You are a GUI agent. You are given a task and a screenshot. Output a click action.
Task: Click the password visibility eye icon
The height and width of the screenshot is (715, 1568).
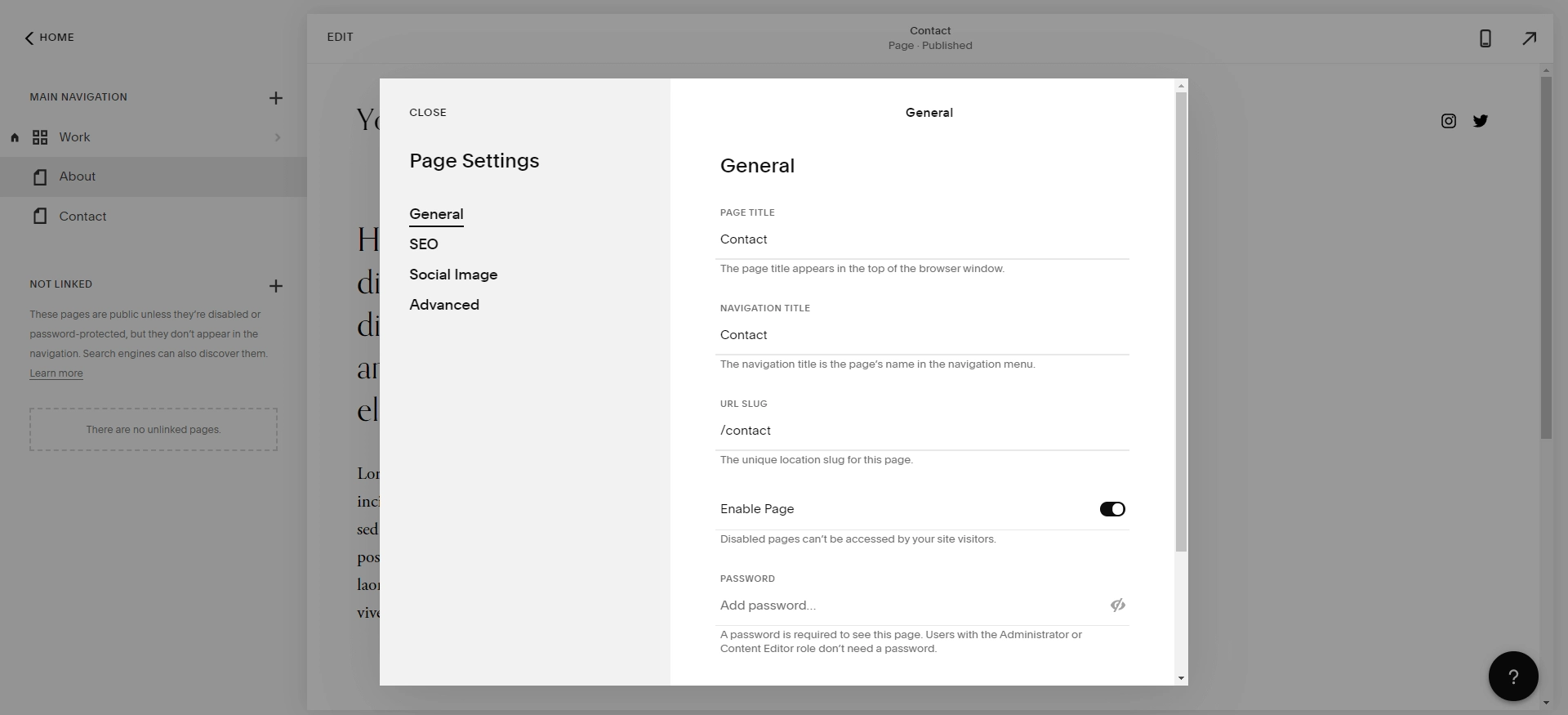pos(1118,606)
